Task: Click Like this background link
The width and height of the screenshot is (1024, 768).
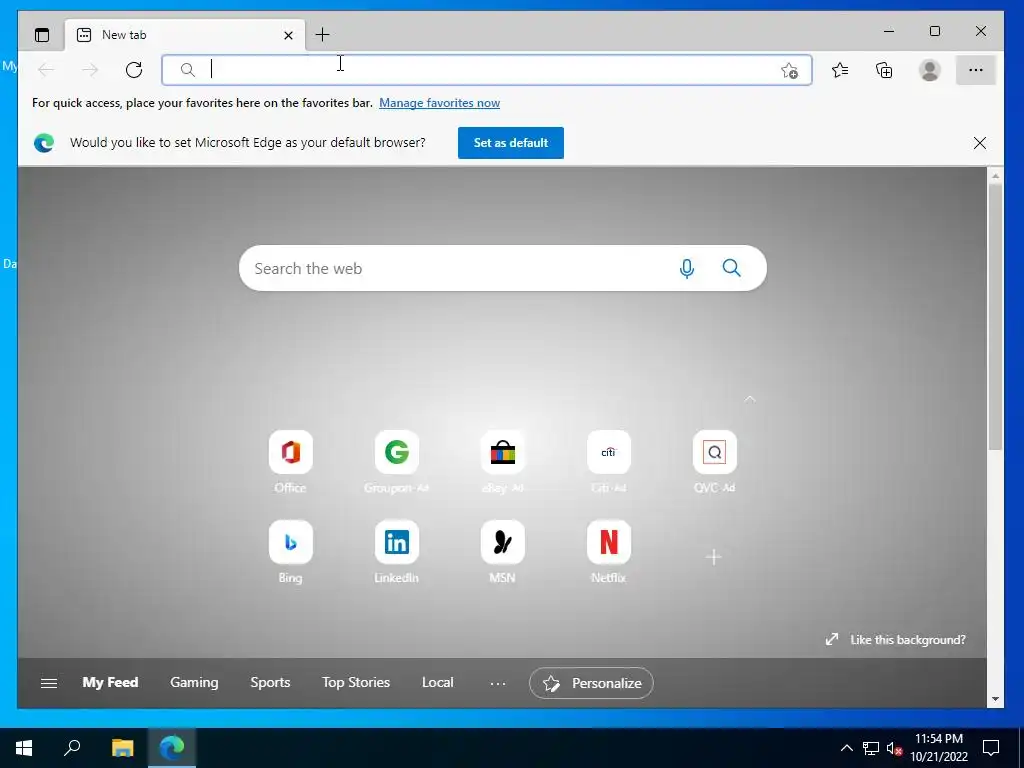Action: pos(896,639)
